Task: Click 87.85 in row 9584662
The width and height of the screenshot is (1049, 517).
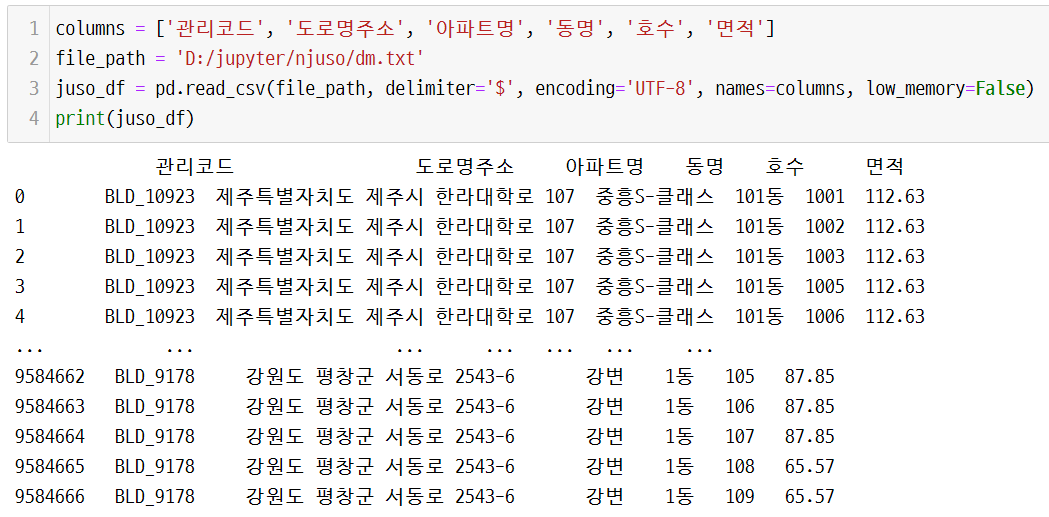Action: (x=810, y=377)
